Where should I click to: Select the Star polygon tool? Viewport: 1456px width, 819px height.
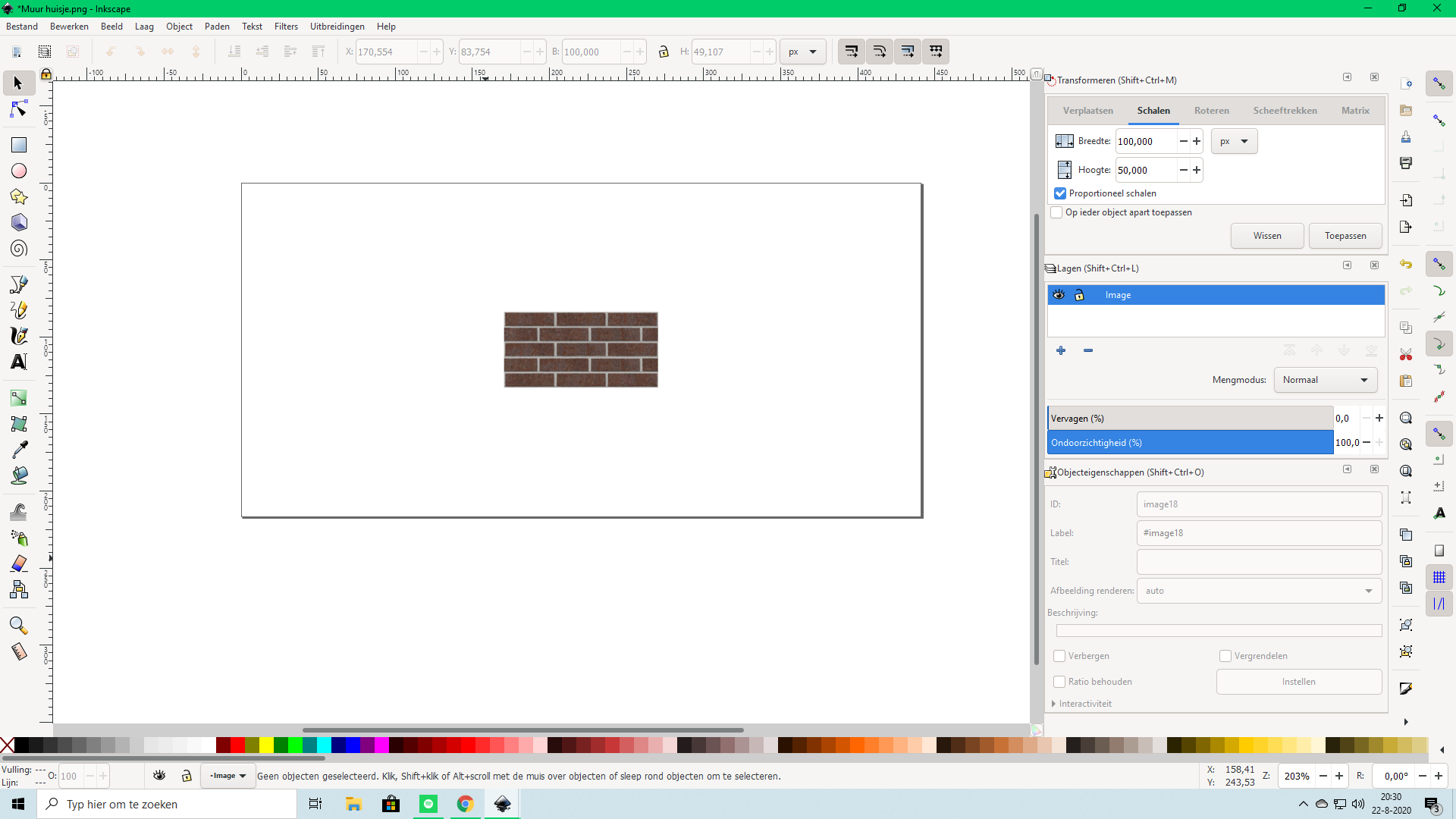click(x=19, y=197)
